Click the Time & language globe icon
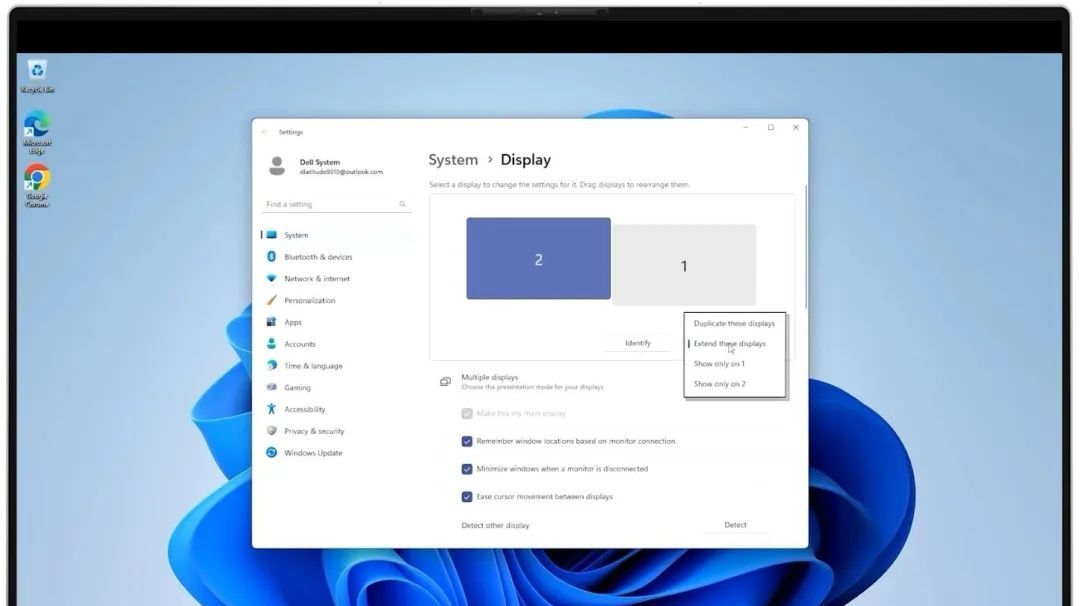This screenshot has height=606, width=1080. click(271, 365)
